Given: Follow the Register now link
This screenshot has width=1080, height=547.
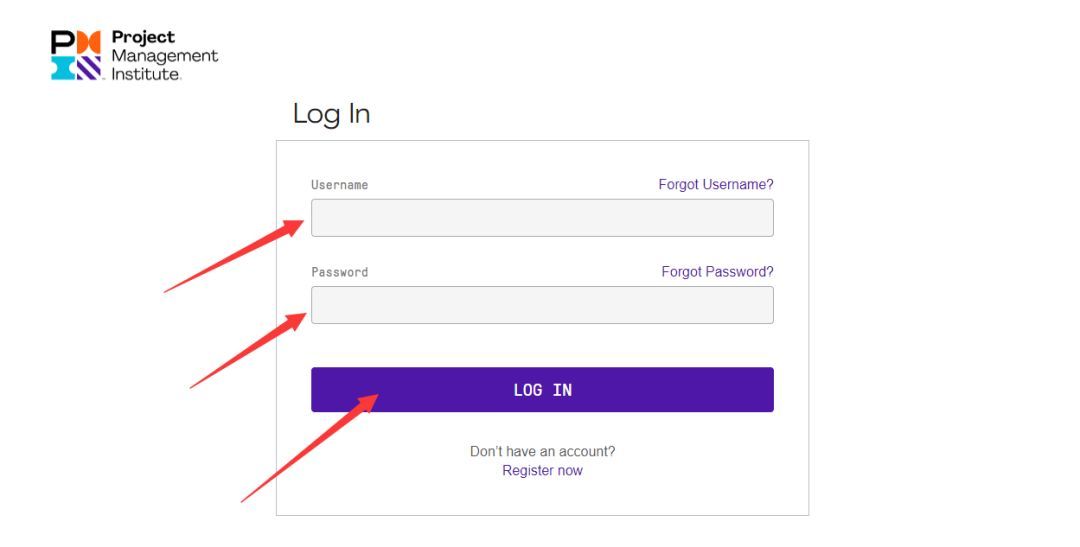Looking at the screenshot, I should point(542,470).
